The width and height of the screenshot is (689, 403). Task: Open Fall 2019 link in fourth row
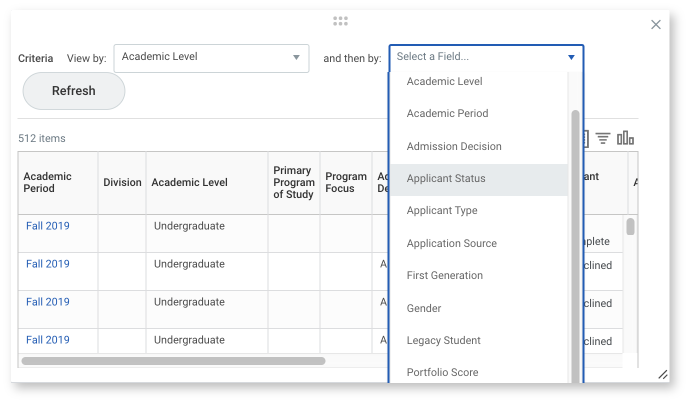[48, 340]
